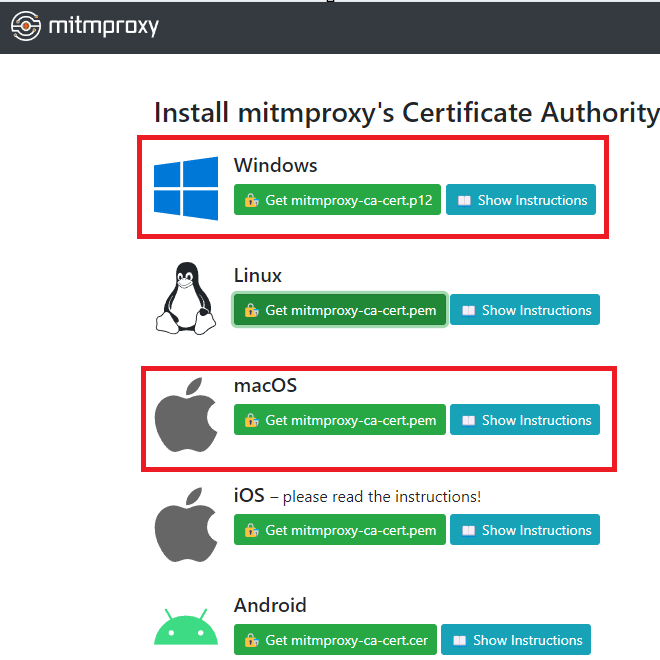Show Instructions for macOS

click(525, 420)
